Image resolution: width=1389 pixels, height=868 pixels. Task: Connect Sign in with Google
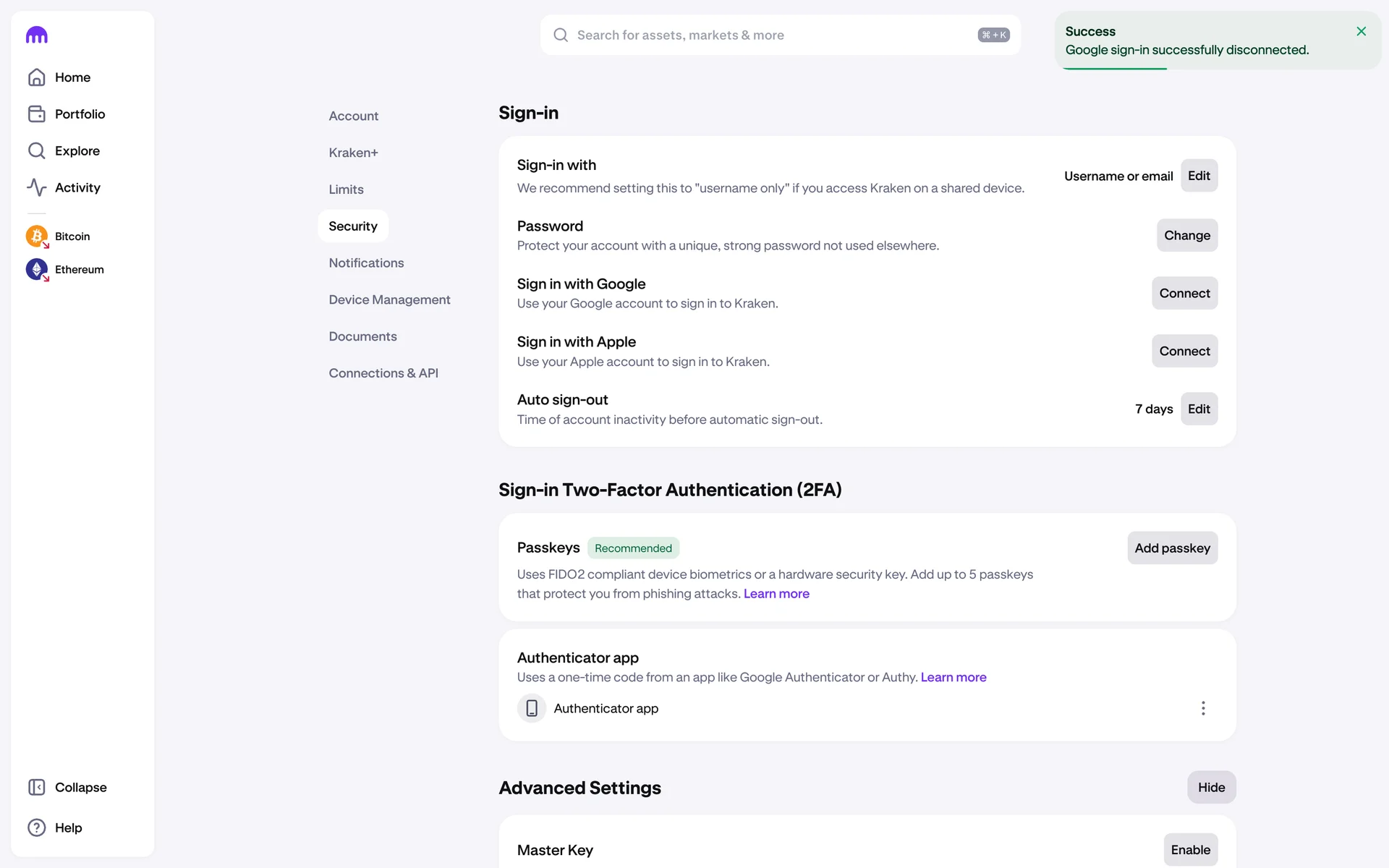(x=1184, y=293)
